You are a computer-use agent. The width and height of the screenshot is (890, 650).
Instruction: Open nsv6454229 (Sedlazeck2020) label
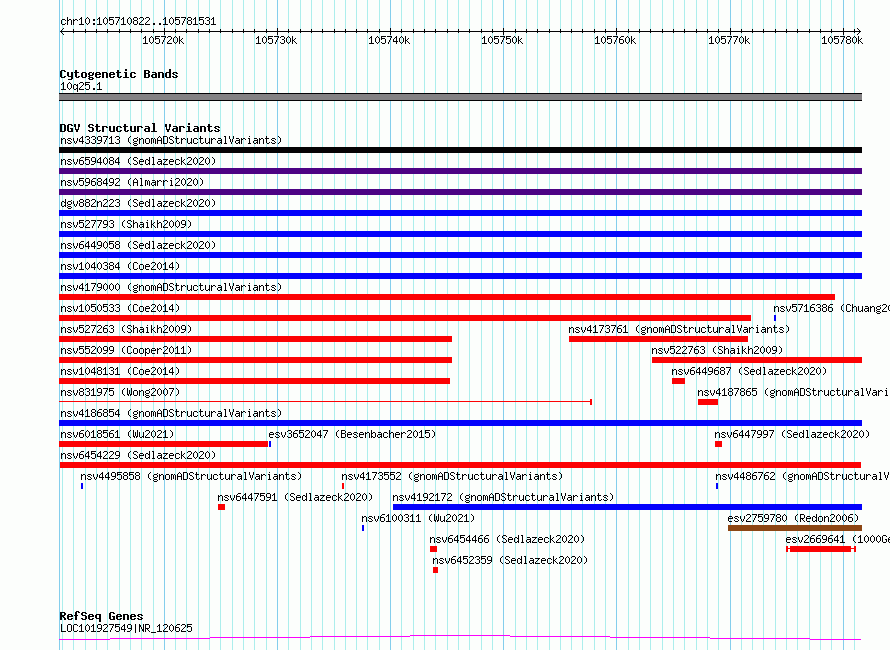click(138, 455)
